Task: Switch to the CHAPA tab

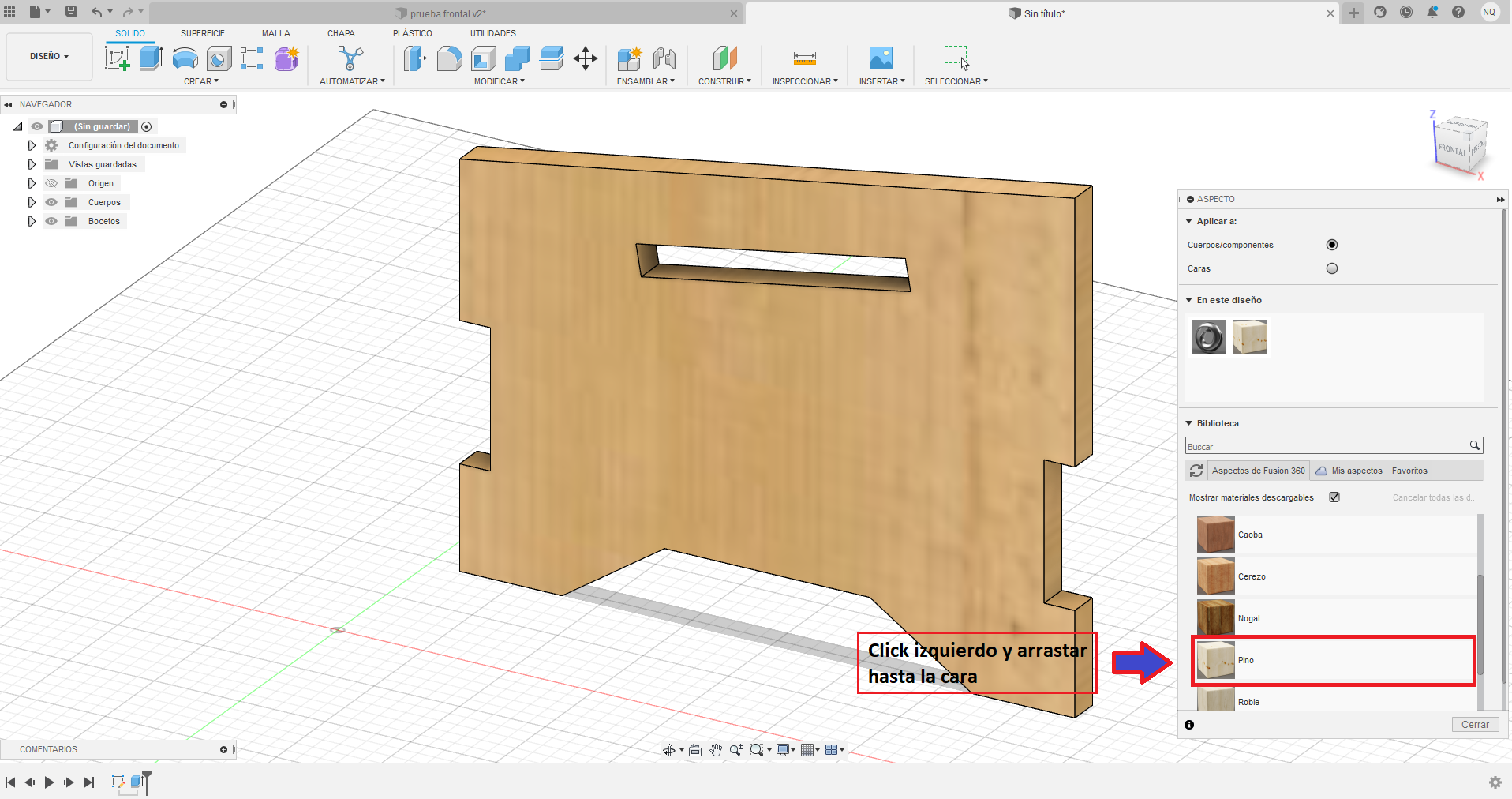Action: pyautogui.click(x=341, y=33)
